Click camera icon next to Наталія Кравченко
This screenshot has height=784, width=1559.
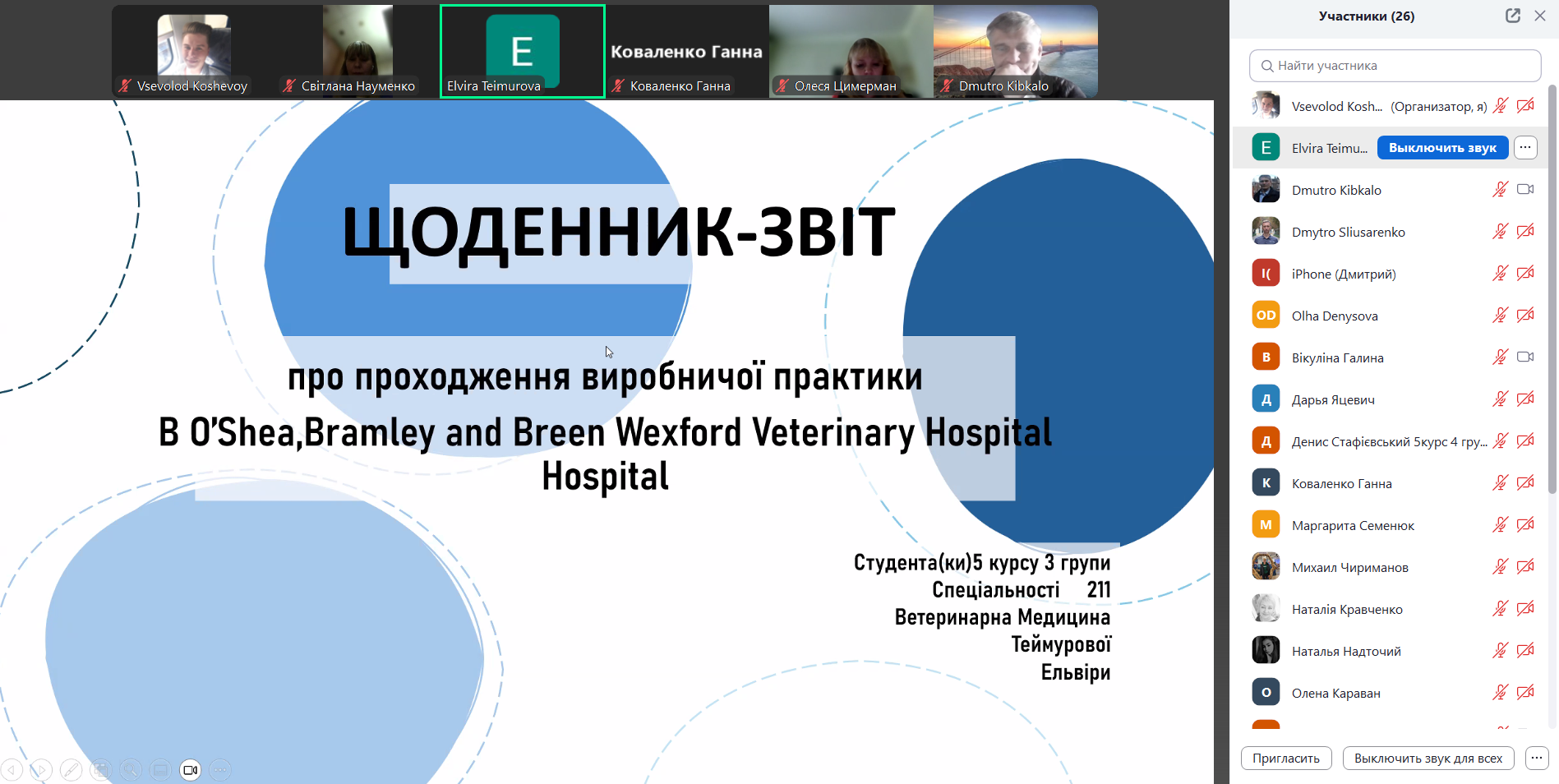(x=1525, y=609)
